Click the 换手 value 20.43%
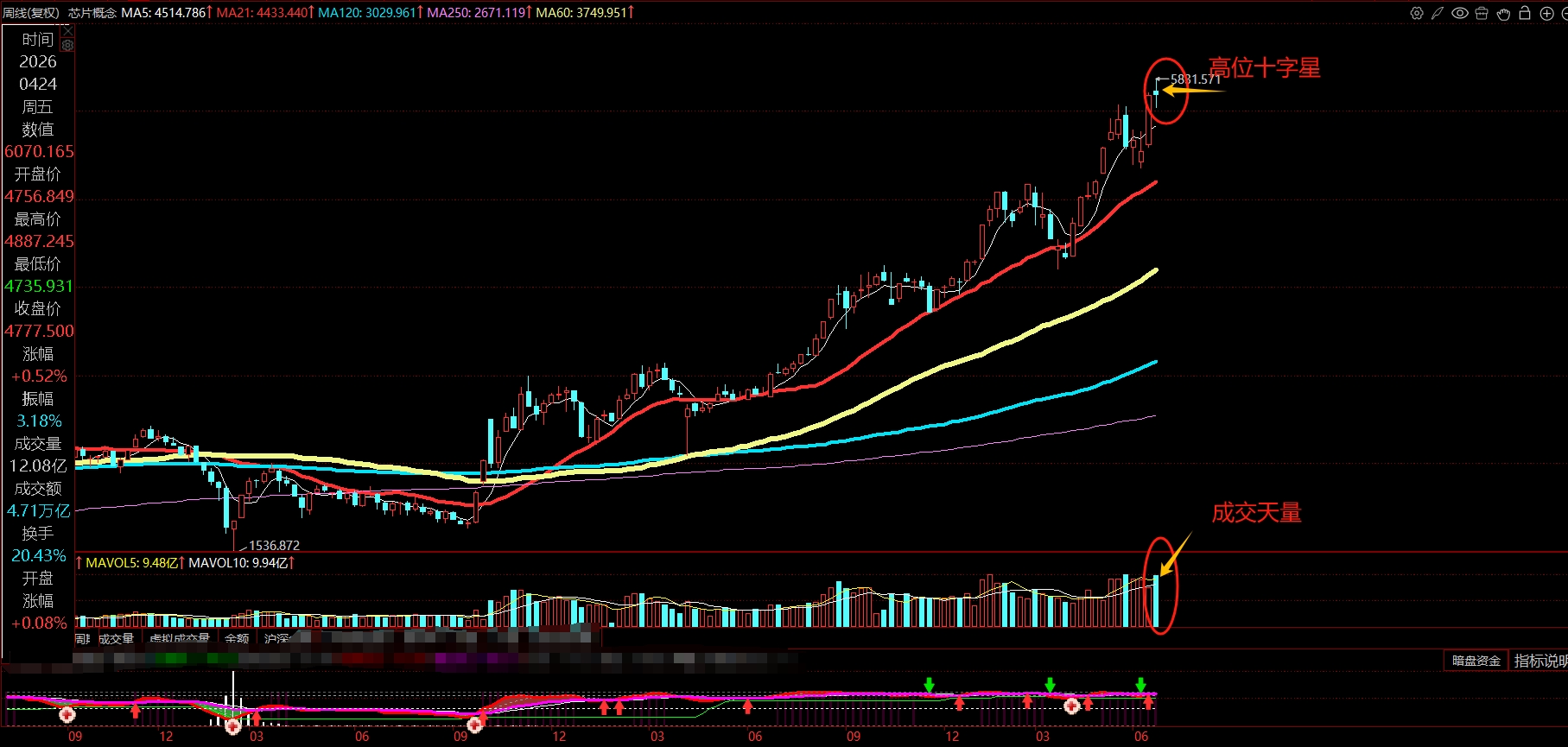The width and height of the screenshot is (1568, 747). click(39, 556)
